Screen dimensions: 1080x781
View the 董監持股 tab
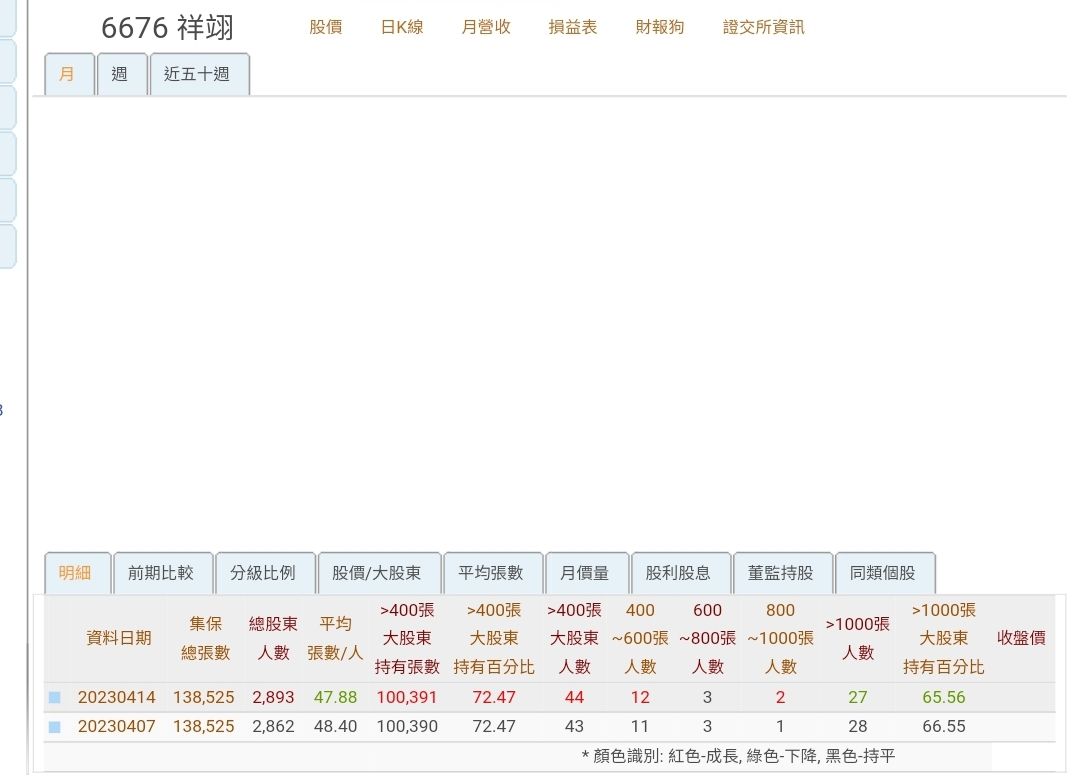pos(782,573)
